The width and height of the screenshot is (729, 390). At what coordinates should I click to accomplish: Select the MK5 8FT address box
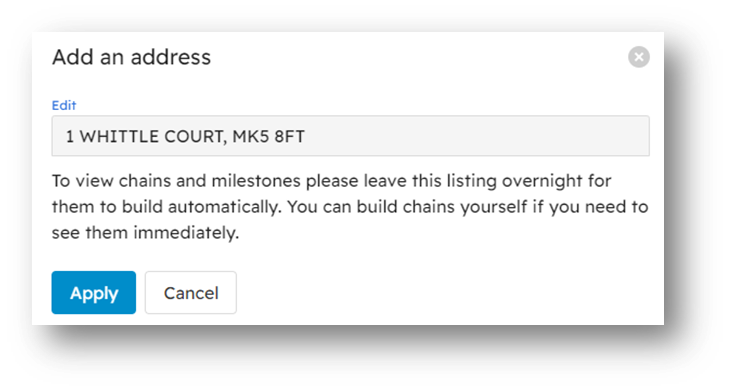pyautogui.click(x=351, y=136)
